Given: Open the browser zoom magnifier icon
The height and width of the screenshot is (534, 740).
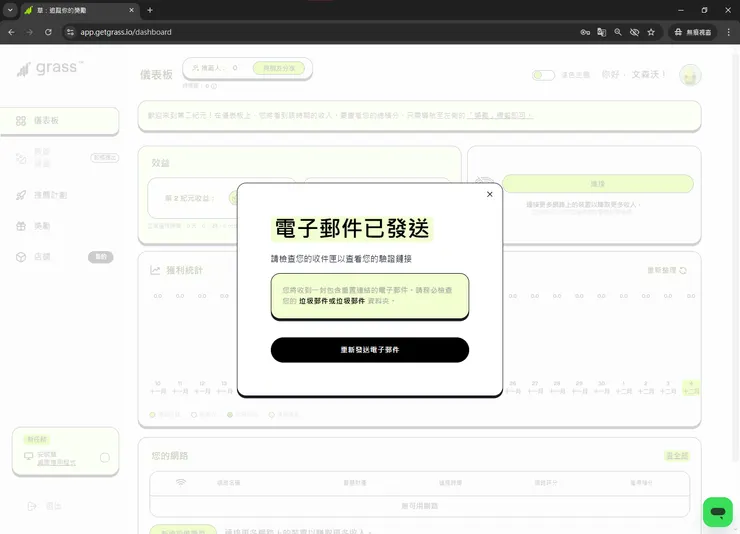Looking at the screenshot, I should pyautogui.click(x=618, y=32).
